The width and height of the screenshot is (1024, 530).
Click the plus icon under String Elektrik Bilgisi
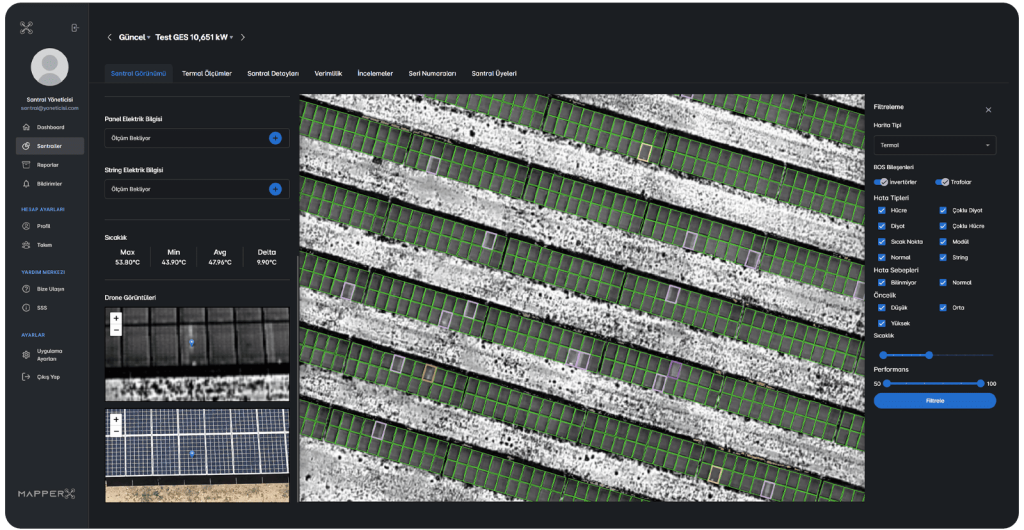tap(275, 188)
